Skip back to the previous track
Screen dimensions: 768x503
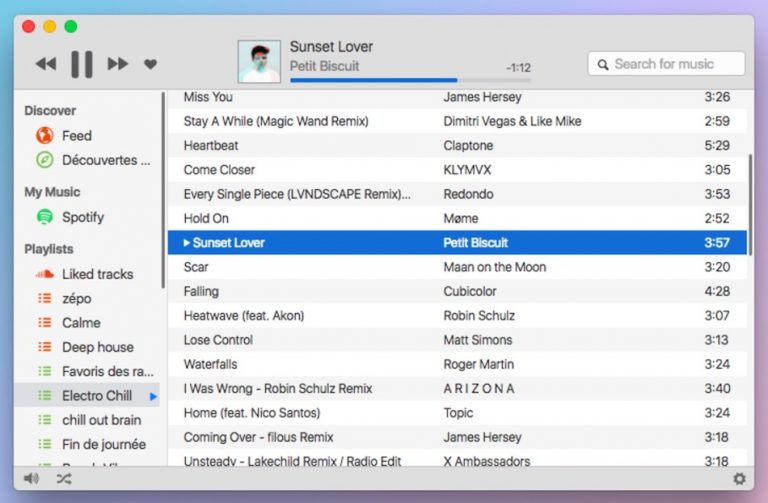tap(46, 64)
